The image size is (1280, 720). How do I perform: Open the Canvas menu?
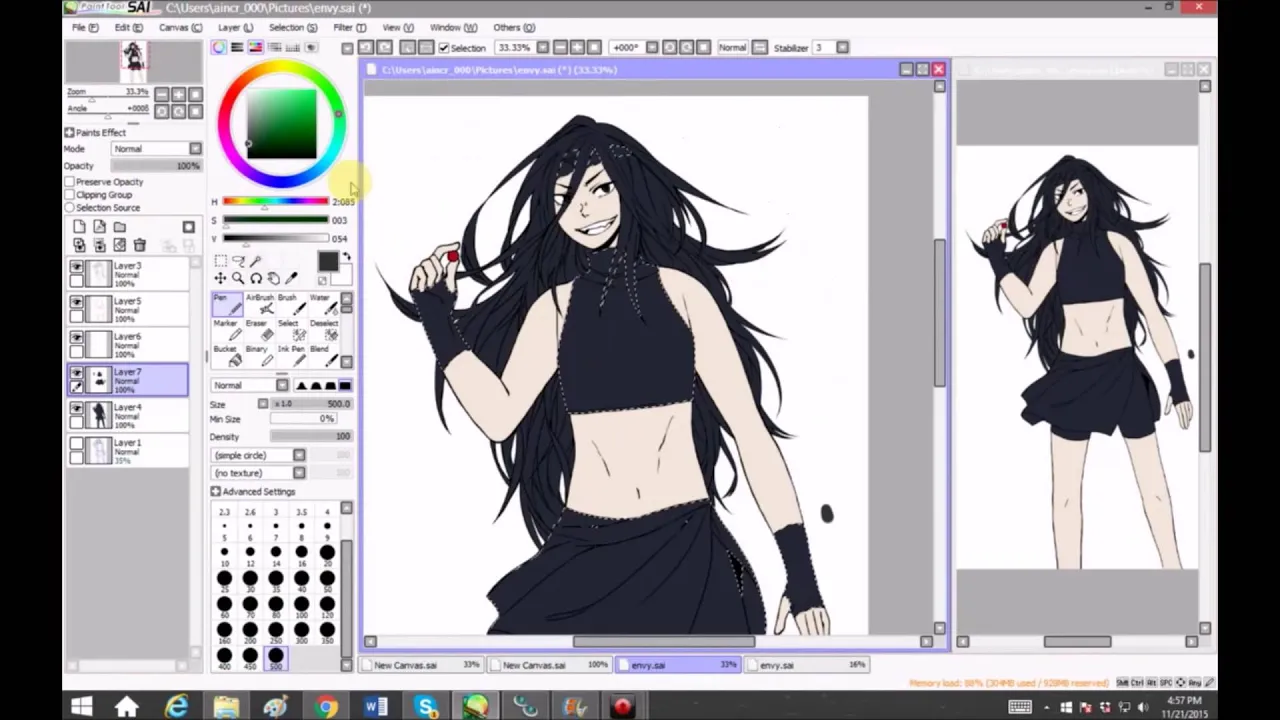point(180,27)
